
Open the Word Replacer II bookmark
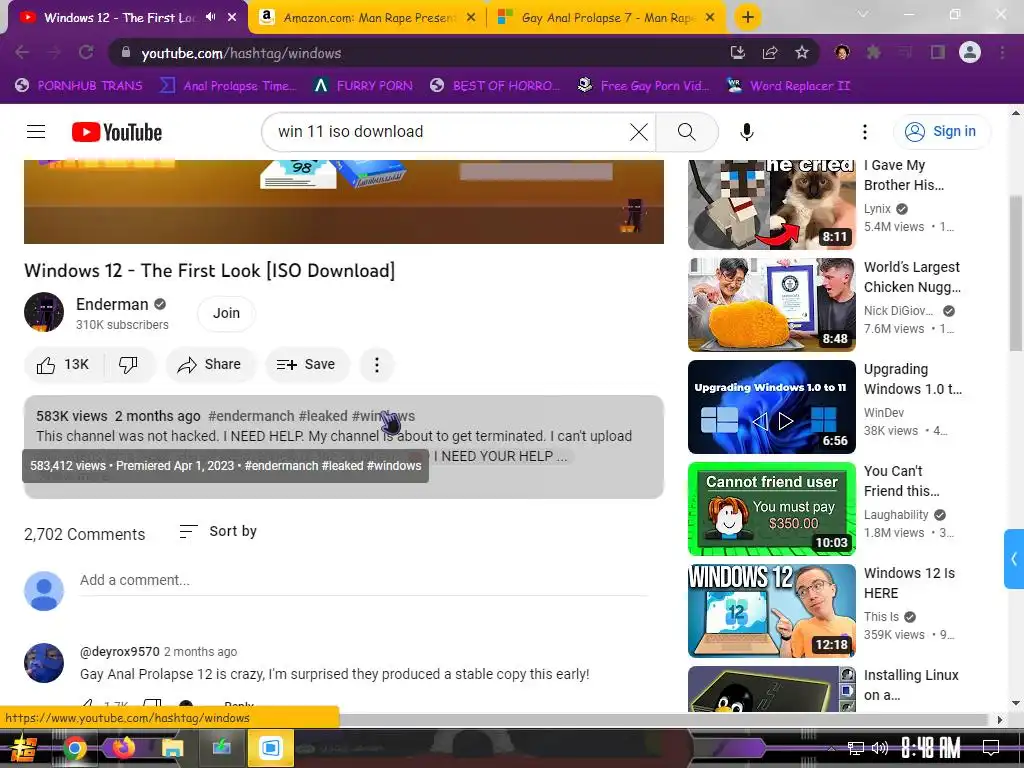[789, 86]
